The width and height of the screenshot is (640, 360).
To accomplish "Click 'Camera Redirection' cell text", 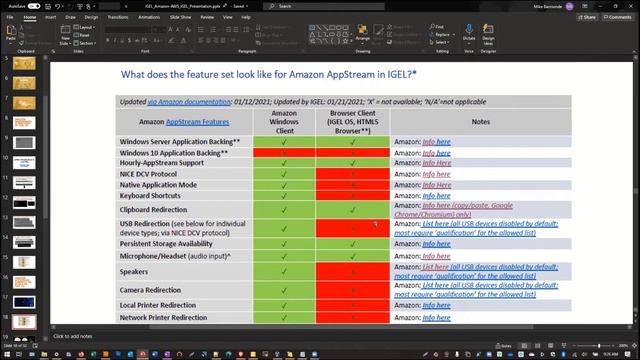I will 150,290.
